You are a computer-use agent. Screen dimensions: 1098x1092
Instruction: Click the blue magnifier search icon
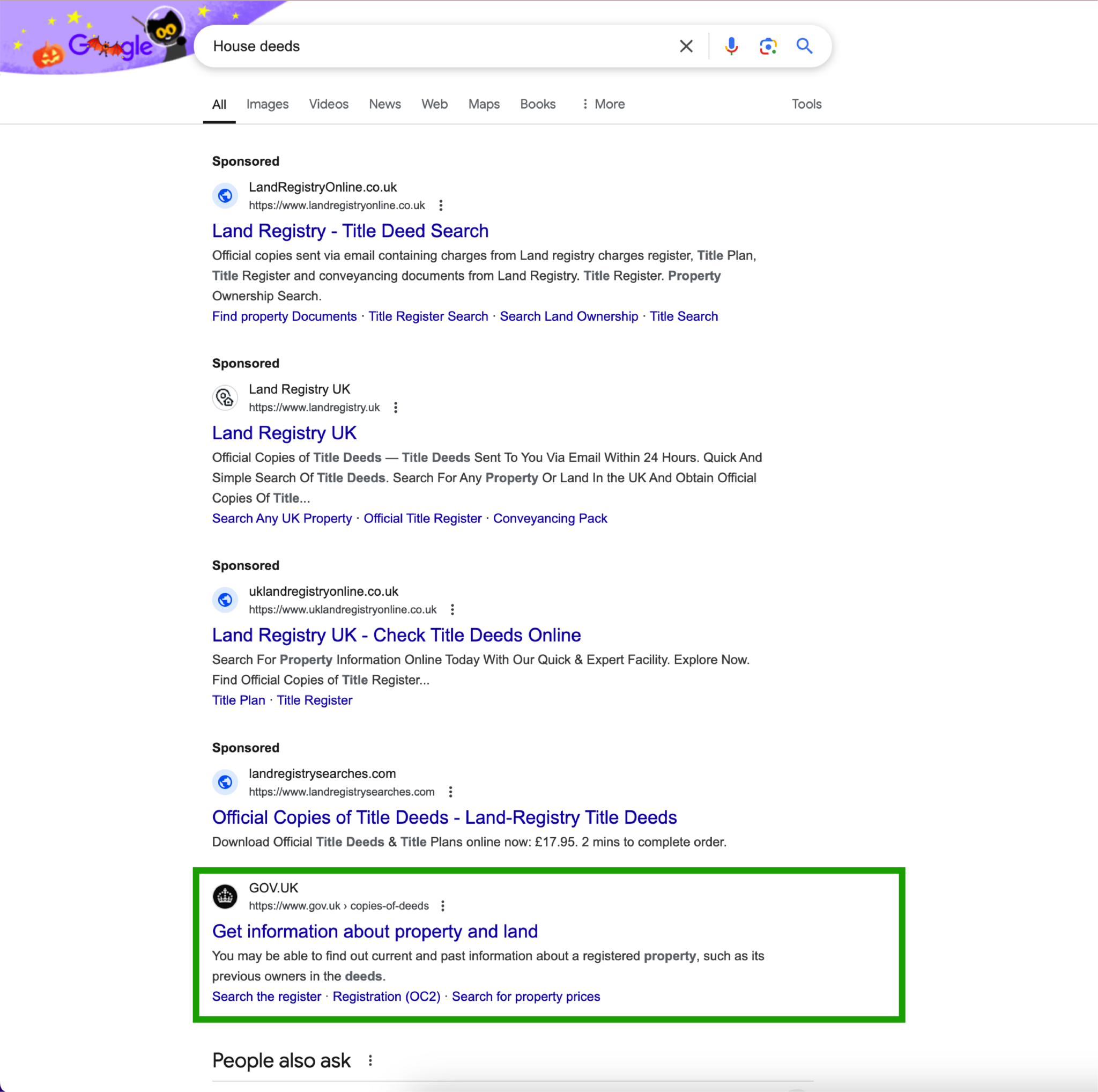pos(804,46)
